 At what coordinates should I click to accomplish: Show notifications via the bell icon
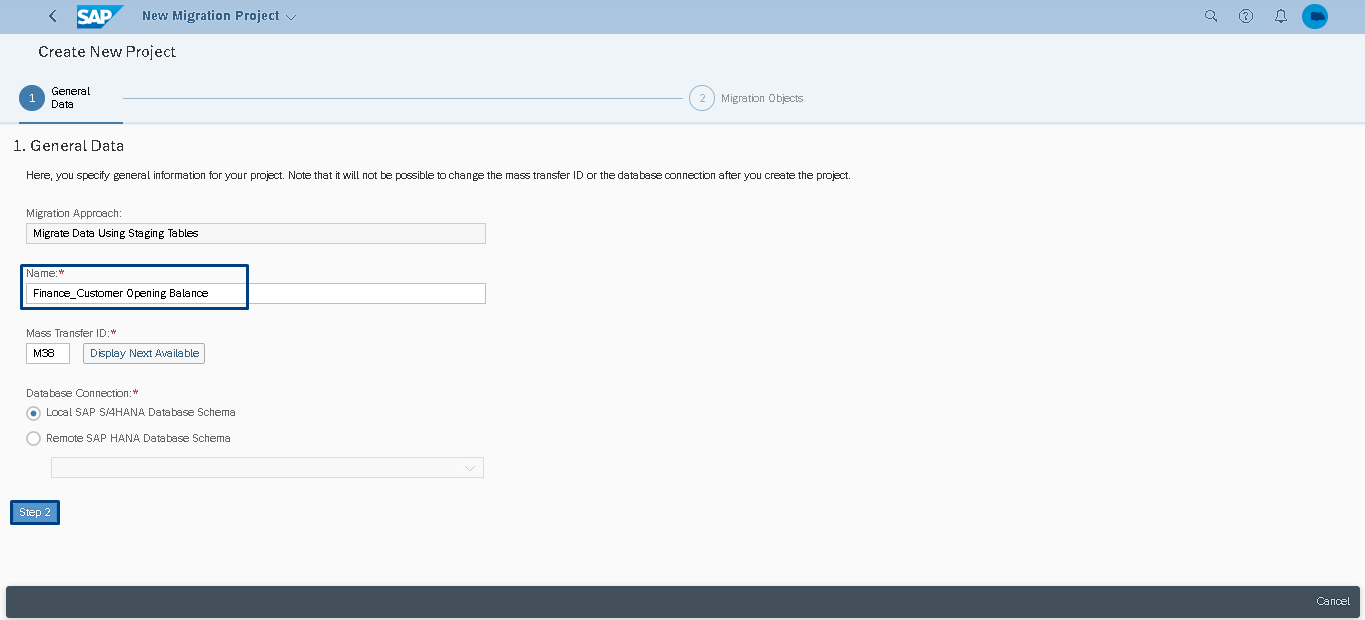[1280, 16]
